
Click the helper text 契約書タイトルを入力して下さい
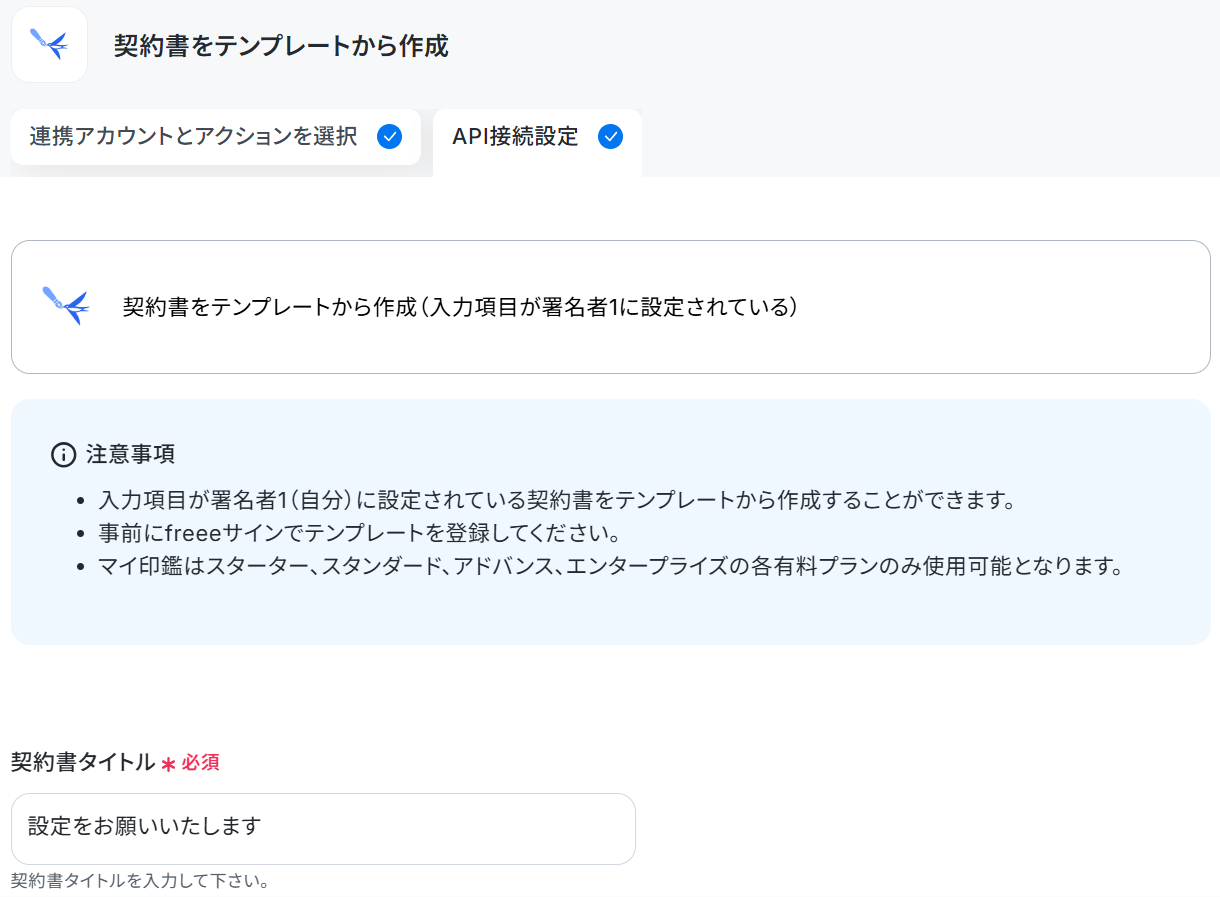(x=140, y=882)
